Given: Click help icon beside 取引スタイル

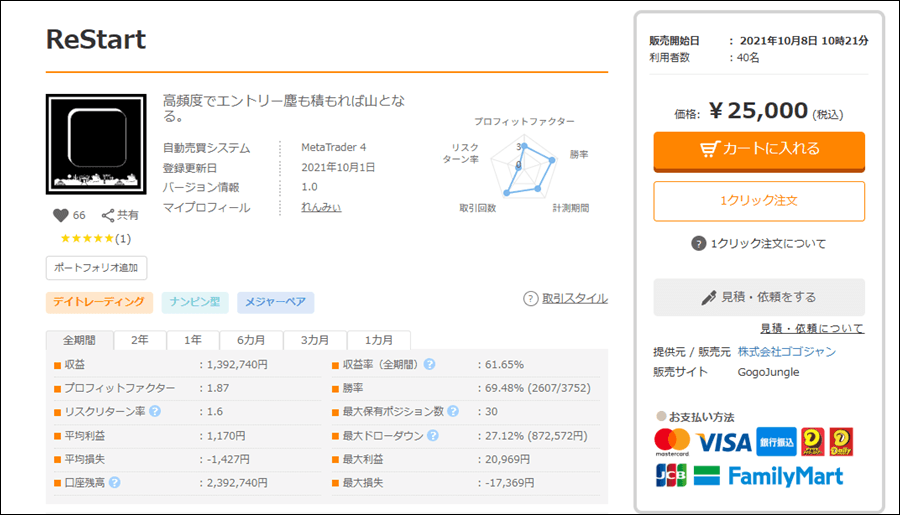Looking at the screenshot, I should point(531,298).
